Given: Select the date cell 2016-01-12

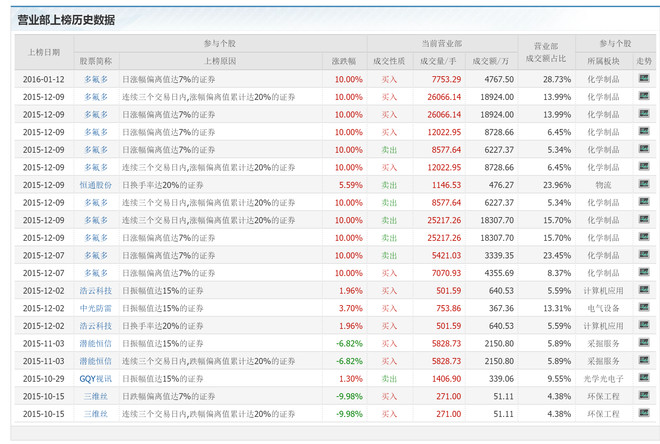Looking at the screenshot, I should (x=44, y=79).
